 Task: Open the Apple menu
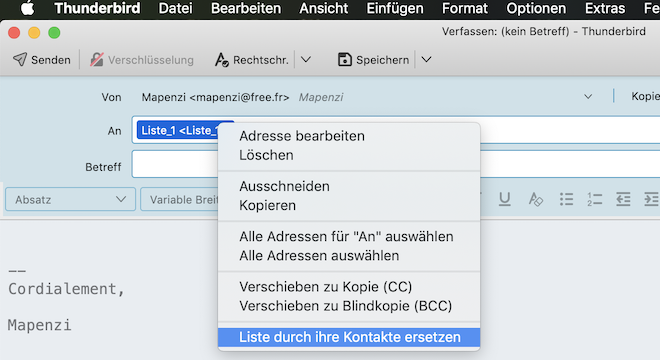coord(27,8)
